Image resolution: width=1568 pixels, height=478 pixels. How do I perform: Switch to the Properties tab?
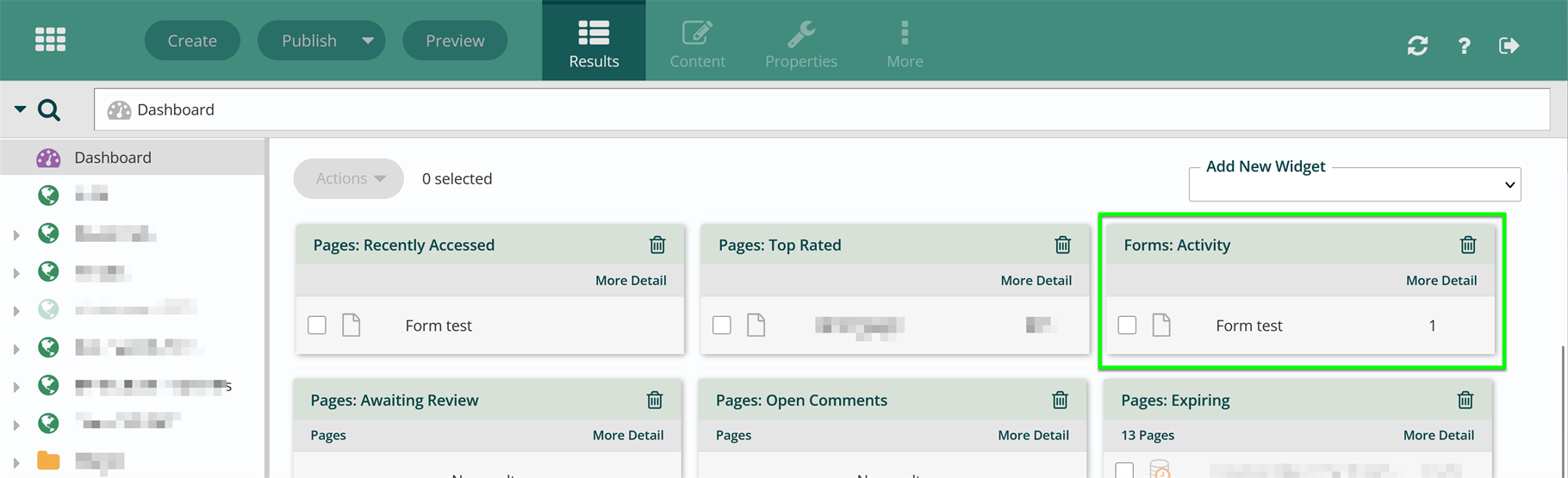801,43
